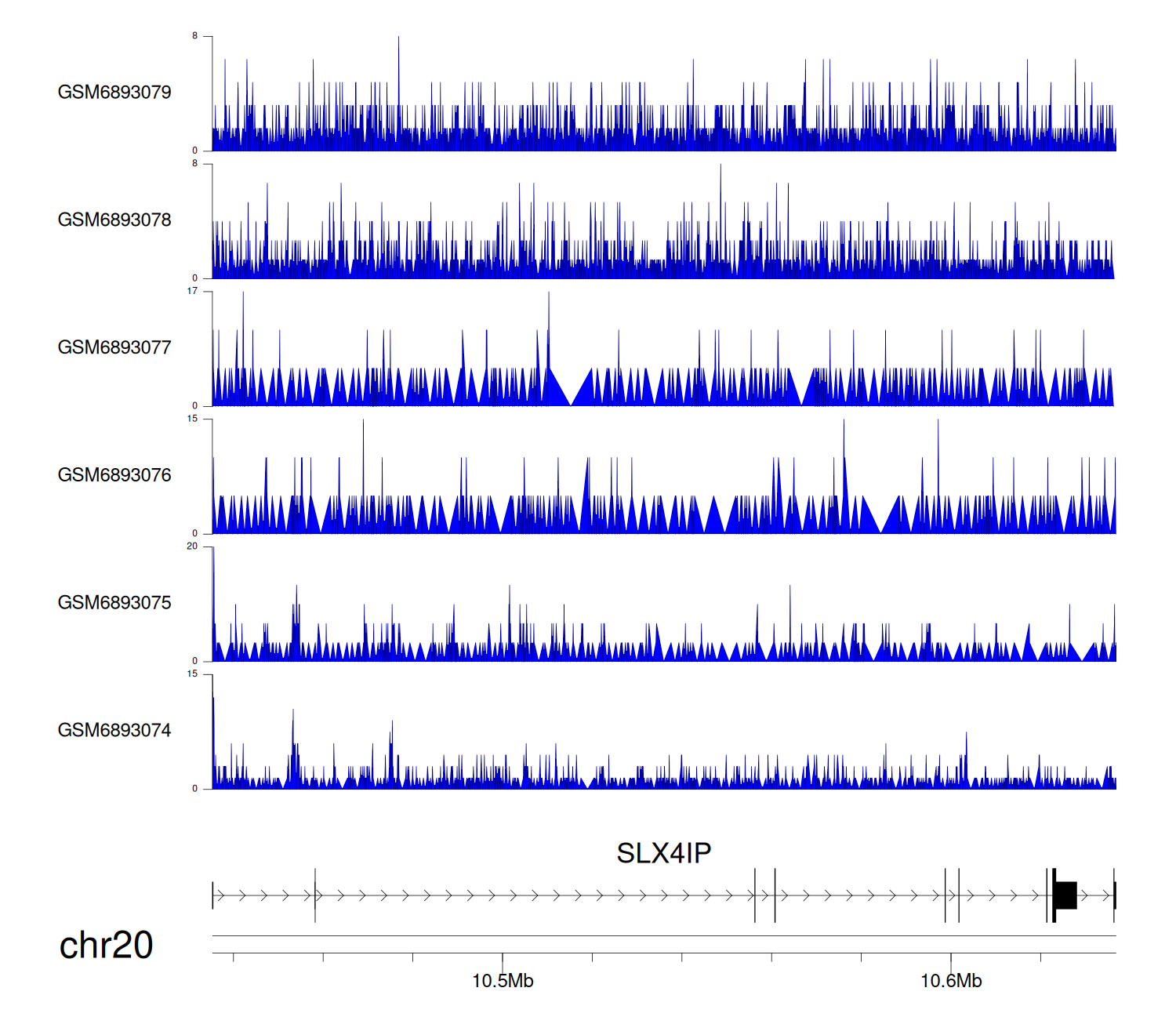Click y-axis zero label of GSM6893074 track

[195, 789]
